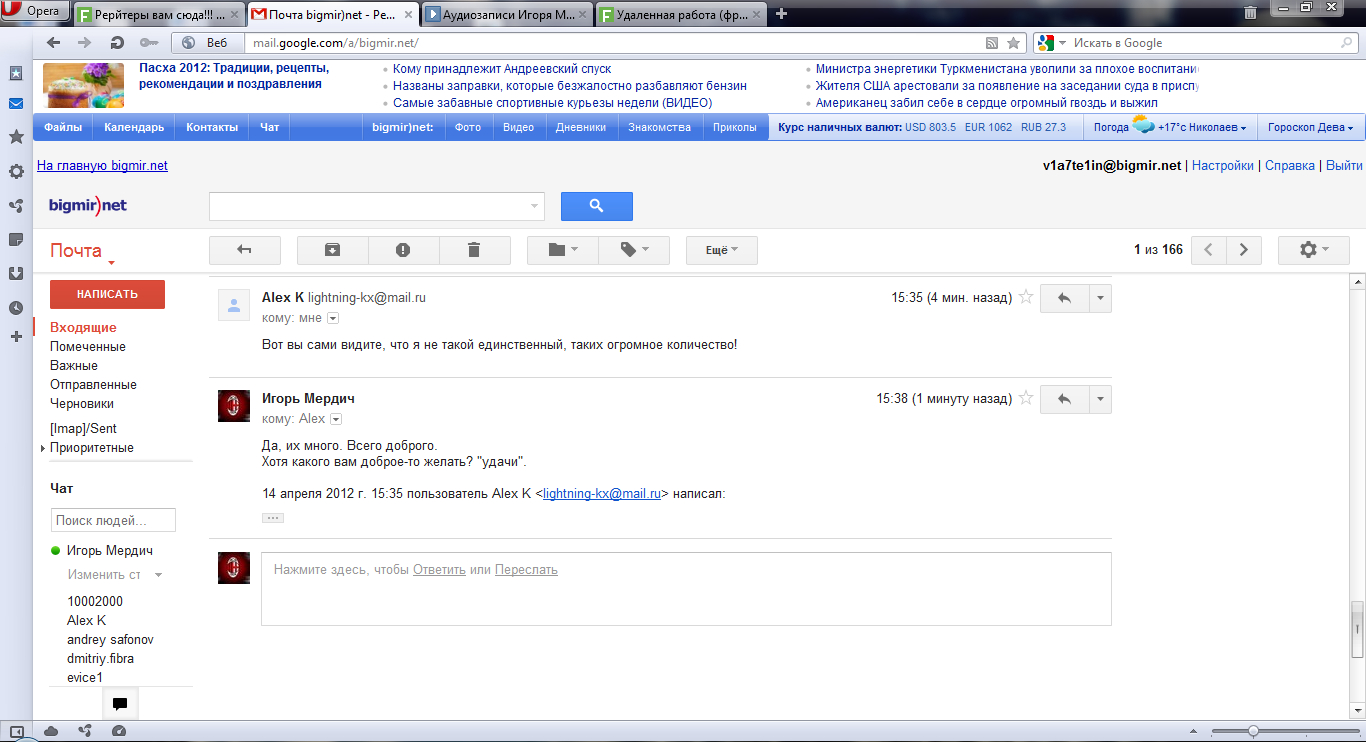The width and height of the screenshot is (1366, 742).
Task: Delete the conversation with the trash icon
Action: (475, 250)
